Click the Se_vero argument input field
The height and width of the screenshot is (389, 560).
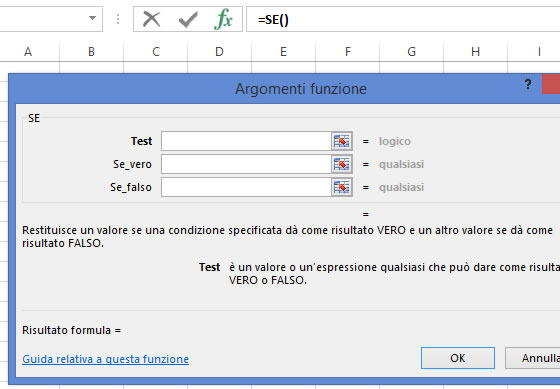tap(246, 164)
